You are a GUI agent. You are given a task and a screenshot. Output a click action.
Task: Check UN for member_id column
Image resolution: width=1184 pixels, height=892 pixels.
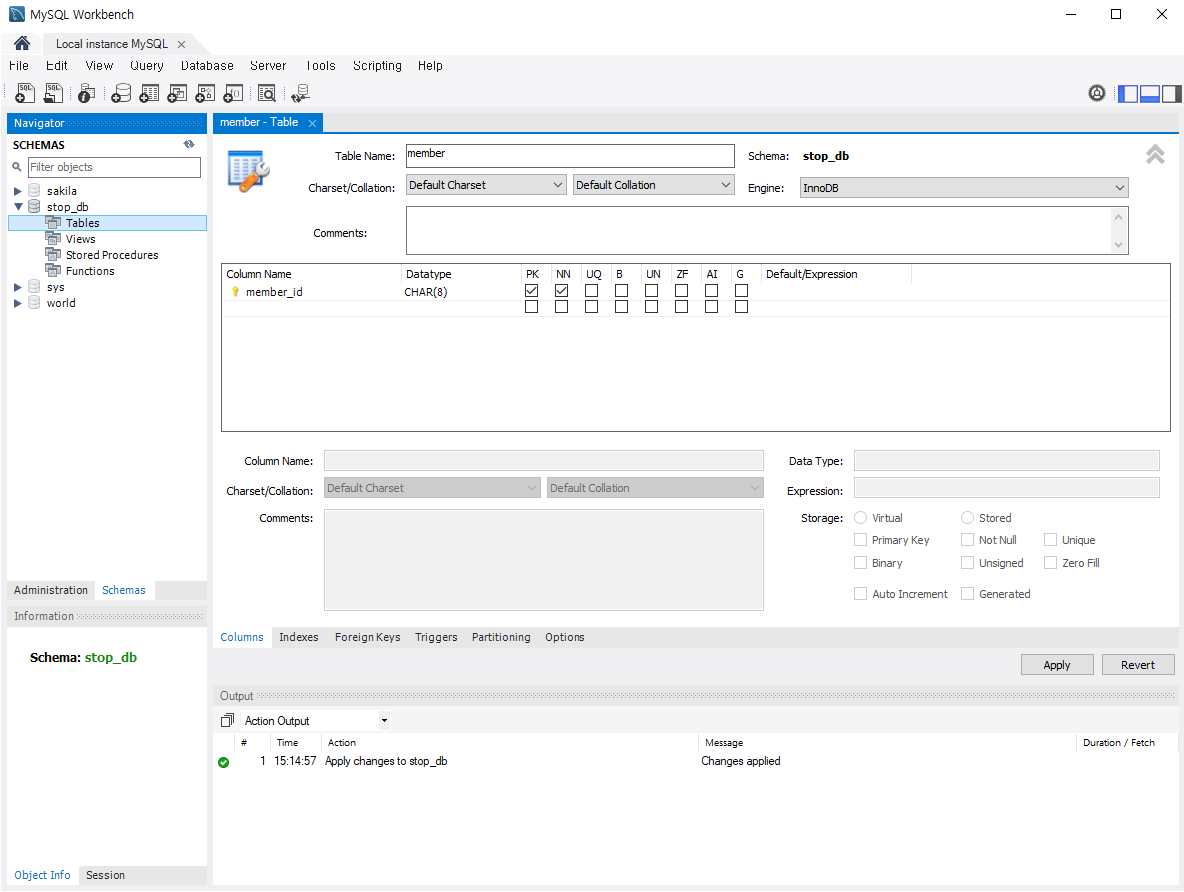click(x=652, y=291)
